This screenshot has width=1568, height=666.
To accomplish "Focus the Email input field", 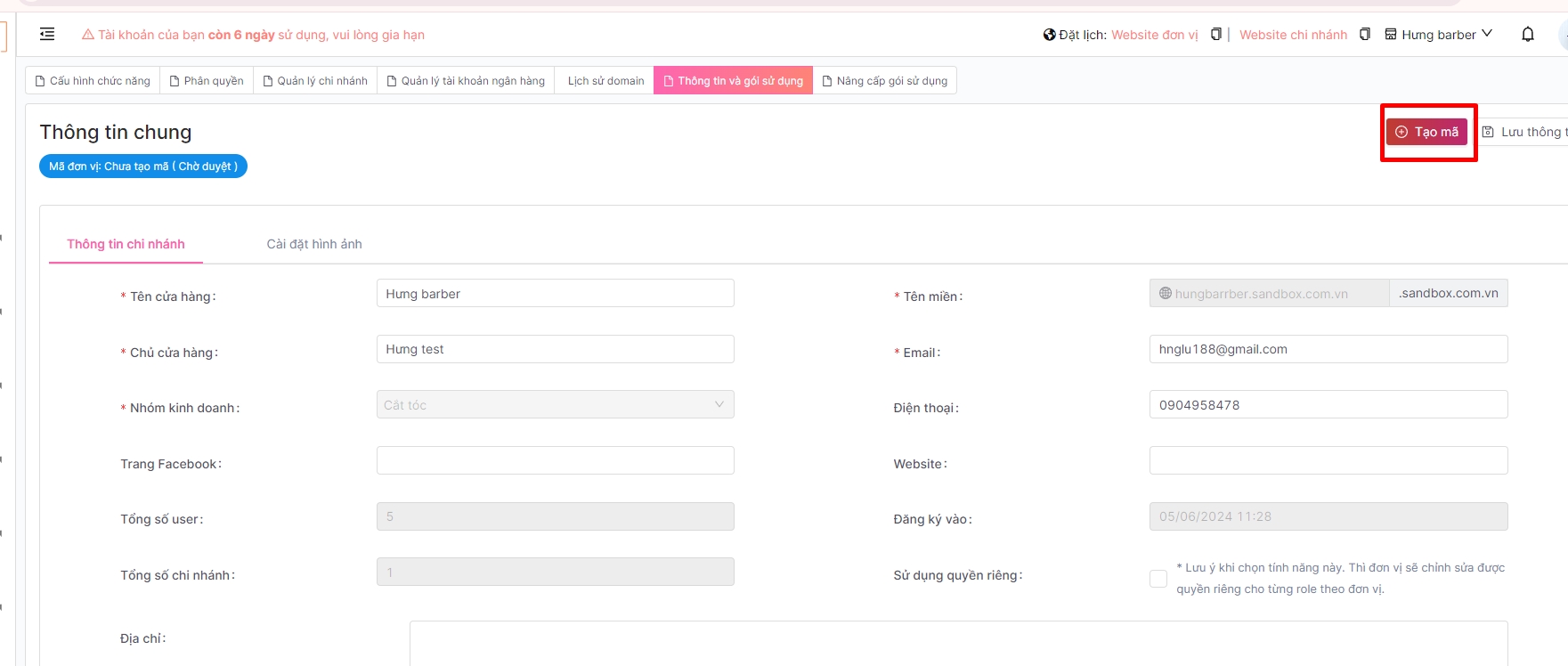I will pos(1328,349).
